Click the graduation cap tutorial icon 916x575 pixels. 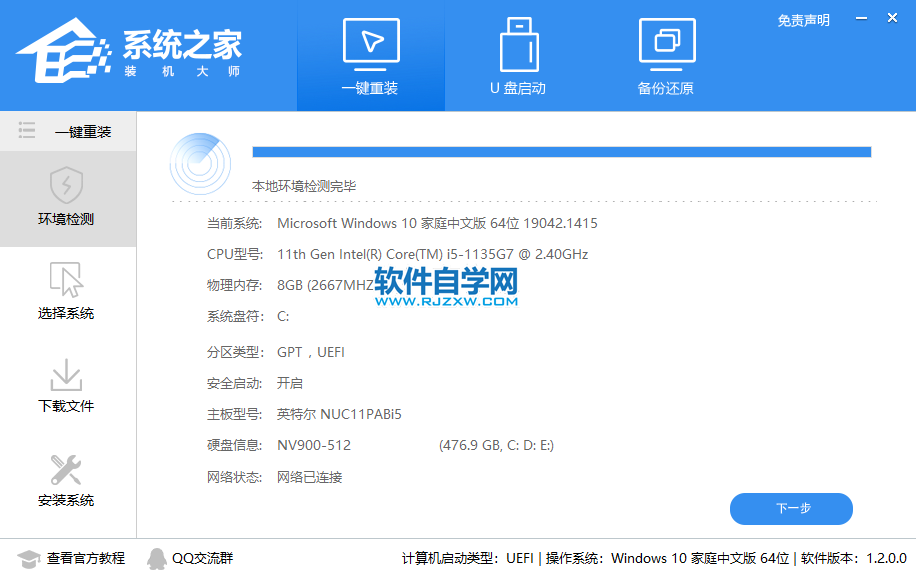[x=28, y=559]
